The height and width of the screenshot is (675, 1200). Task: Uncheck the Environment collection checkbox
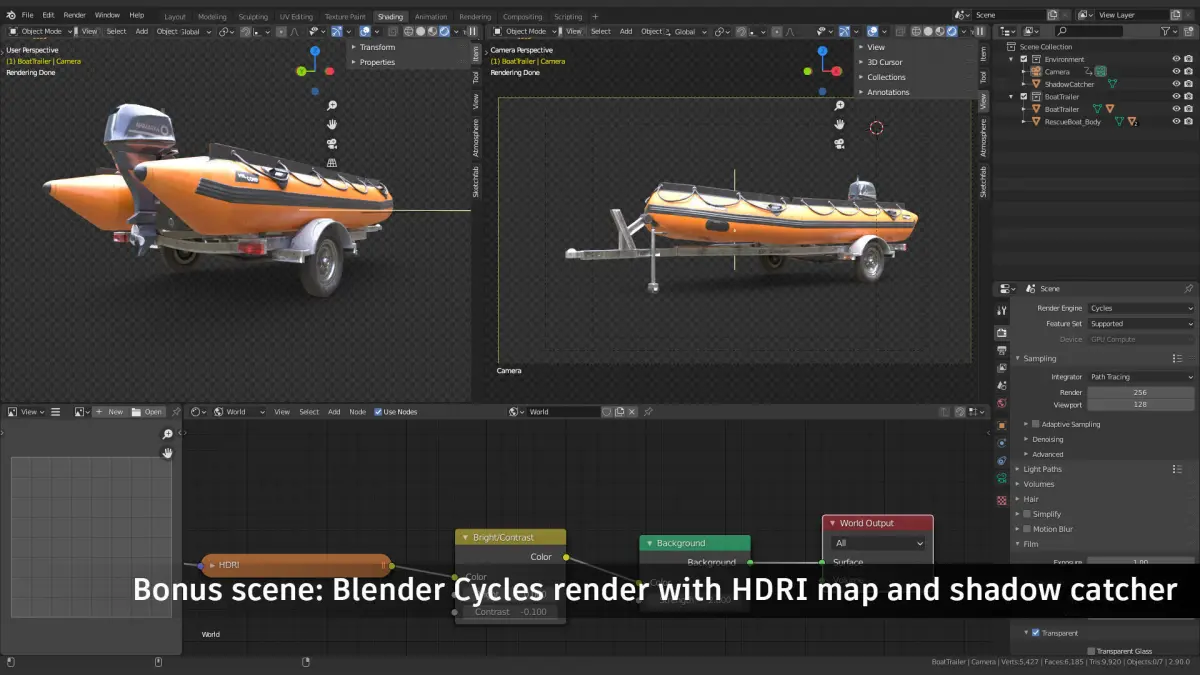[x=1023, y=59]
